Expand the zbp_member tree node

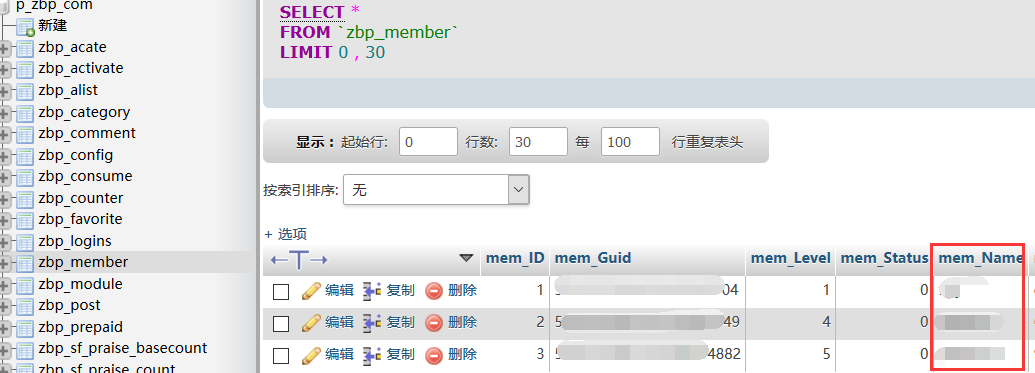5,264
